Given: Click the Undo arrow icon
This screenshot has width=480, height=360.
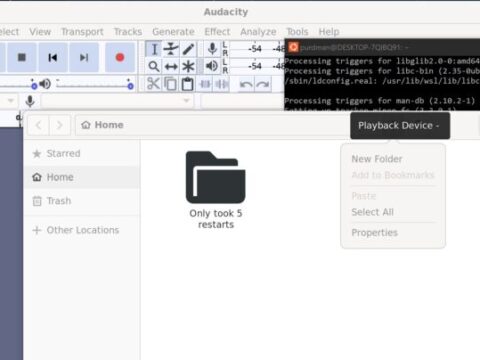Looking at the screenshot, I should point(246,84).
